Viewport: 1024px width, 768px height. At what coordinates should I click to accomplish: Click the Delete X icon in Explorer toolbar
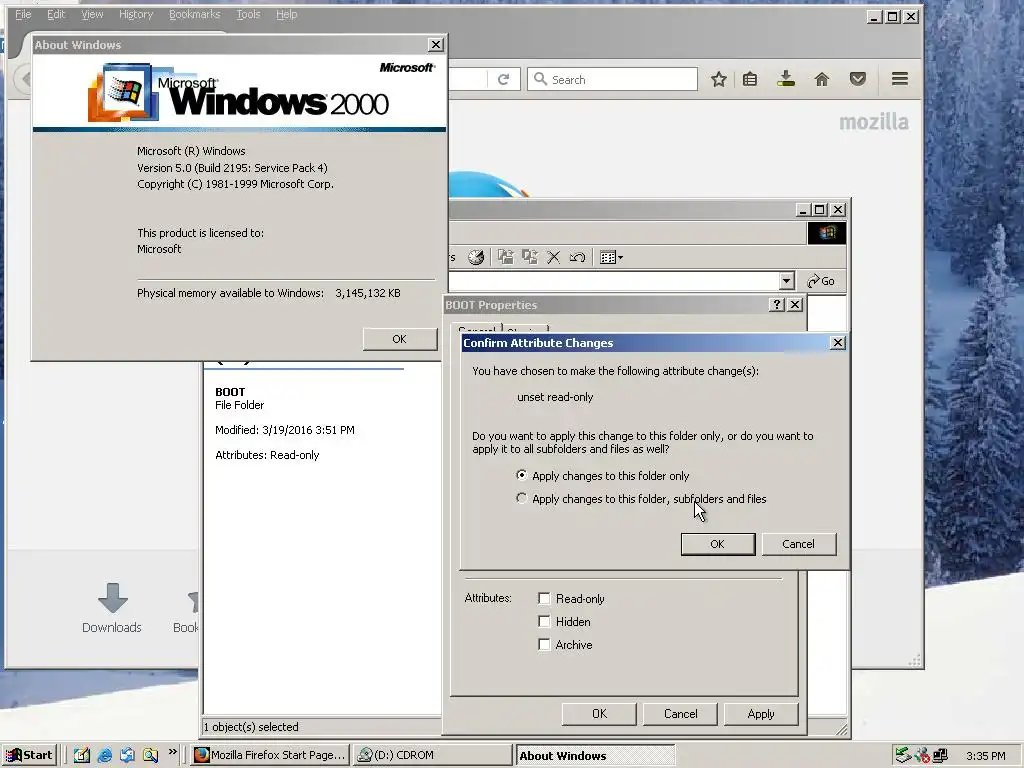[554, 257]
